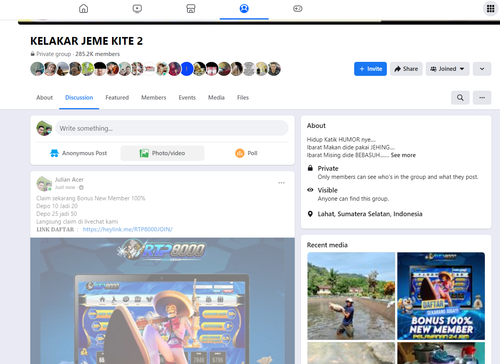Click the Photo/video button
Screen dimensions: 500x364
tap(162, 153)
